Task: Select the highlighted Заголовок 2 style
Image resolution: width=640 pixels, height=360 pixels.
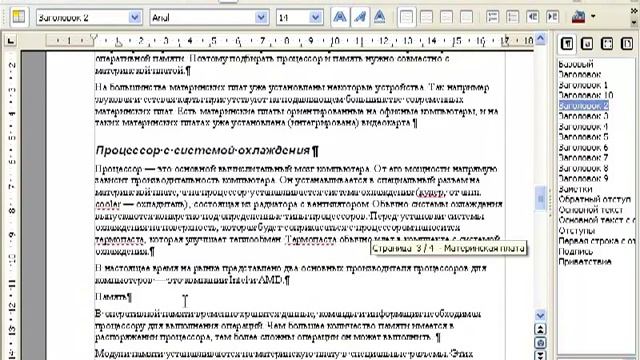Action: (x=584, y=105)
